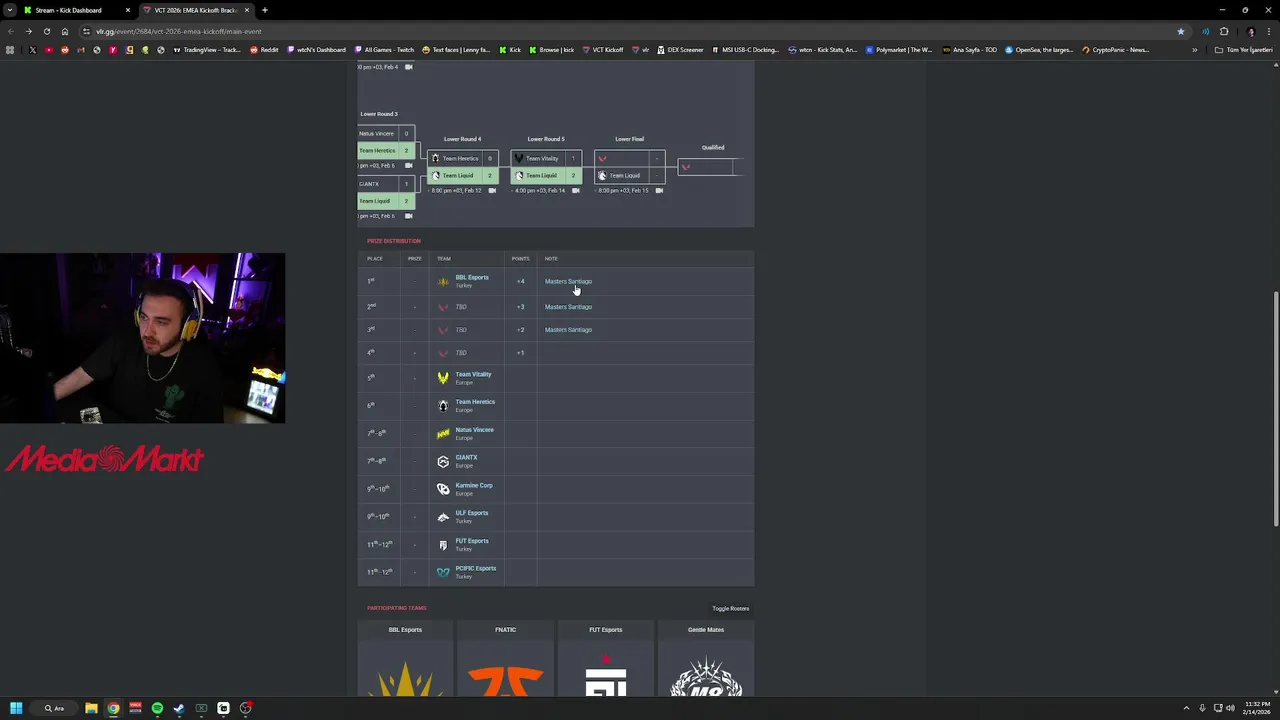The height and width of the screenshot is (720, 1280).
Task: Open the CryptoPanic News bookmark
Action: point(1116,49)
